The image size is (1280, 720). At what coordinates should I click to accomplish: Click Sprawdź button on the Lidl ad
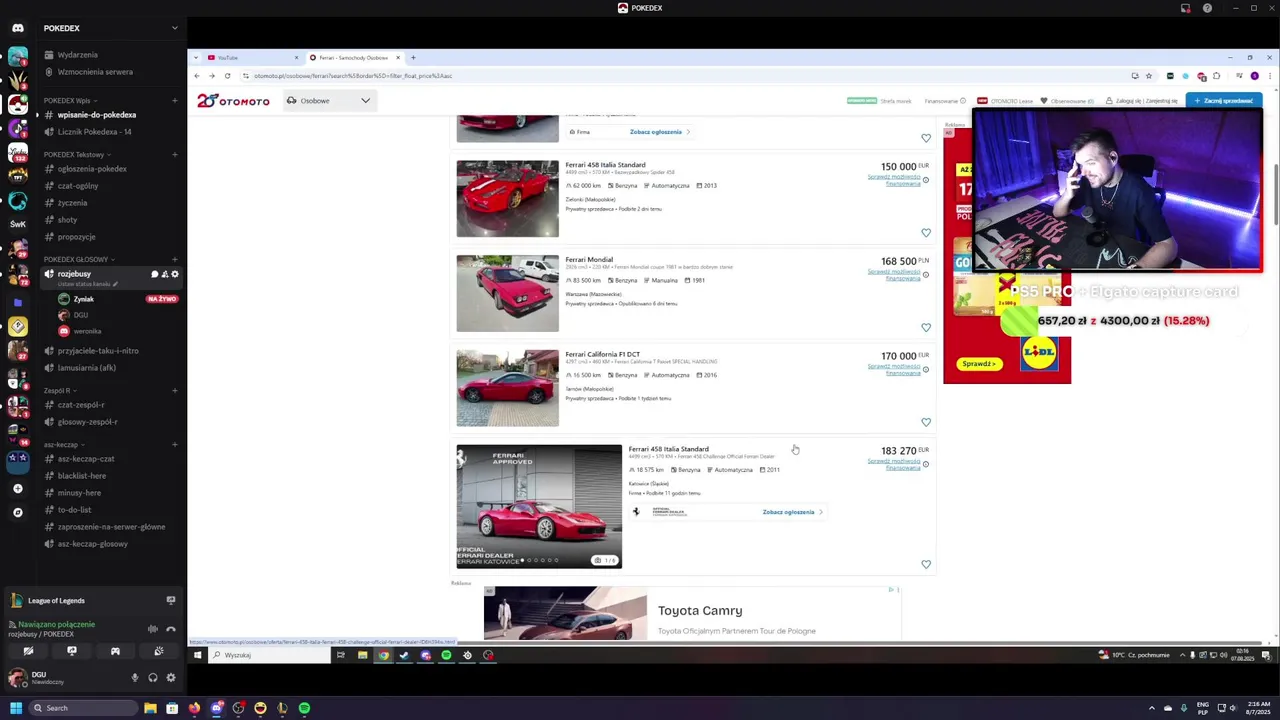(x=978, y=364)
